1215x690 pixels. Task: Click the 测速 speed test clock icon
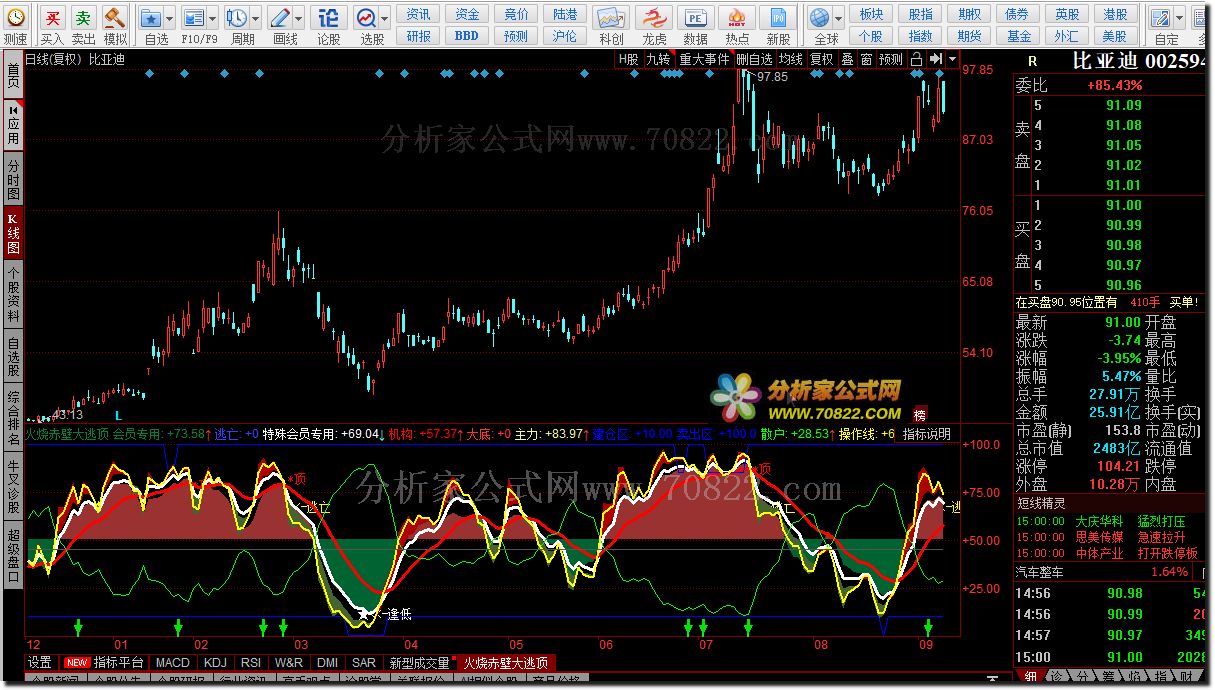pos(15,17)
